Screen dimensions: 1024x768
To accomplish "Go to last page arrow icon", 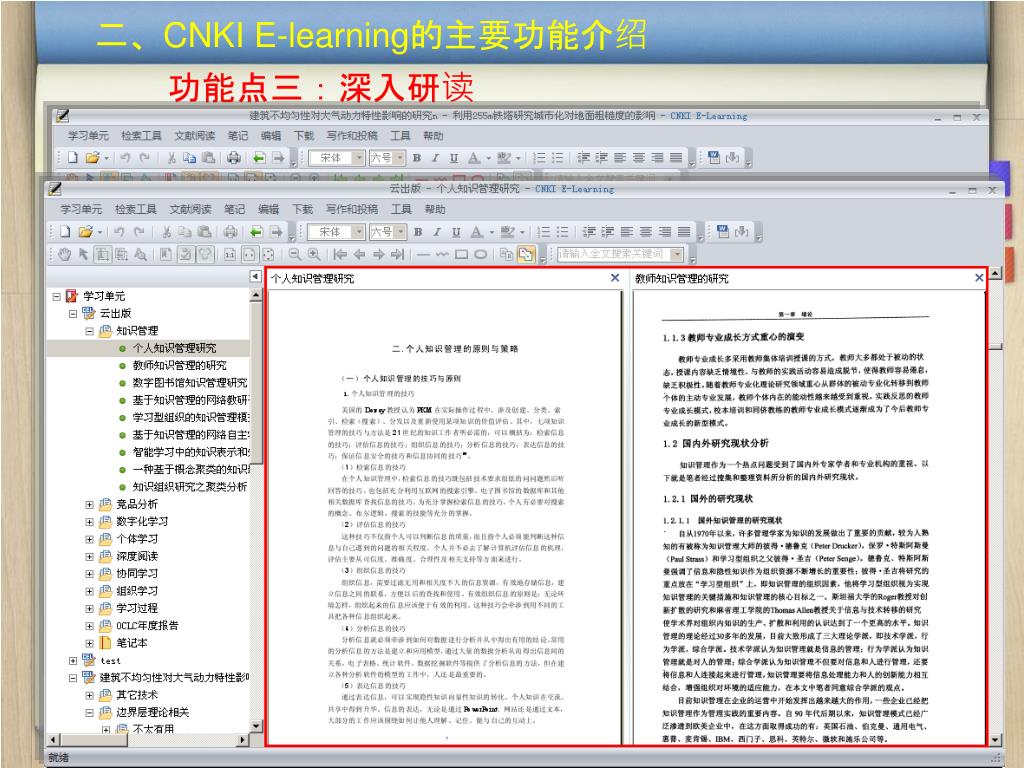I will (x=398, y=254).
